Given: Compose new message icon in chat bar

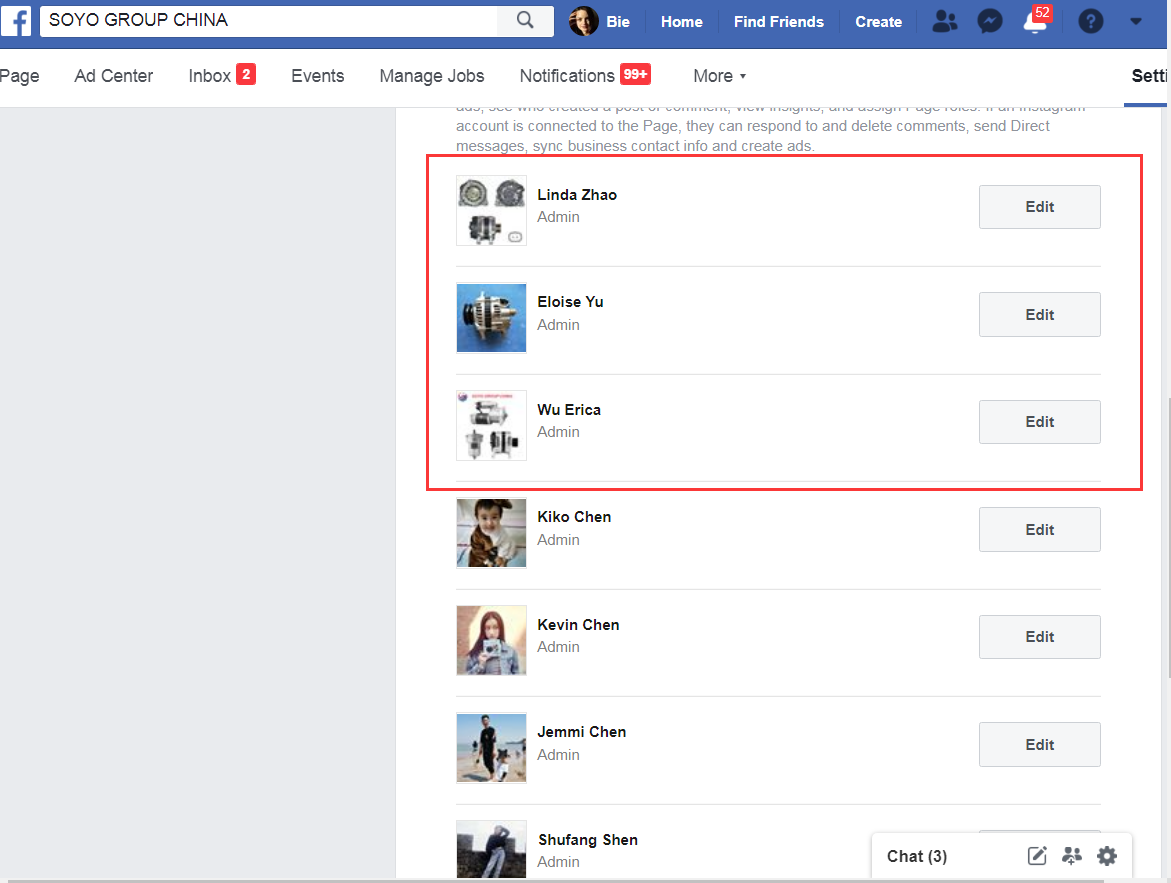Looking at the screenshot, I should tap(1037, 855).
